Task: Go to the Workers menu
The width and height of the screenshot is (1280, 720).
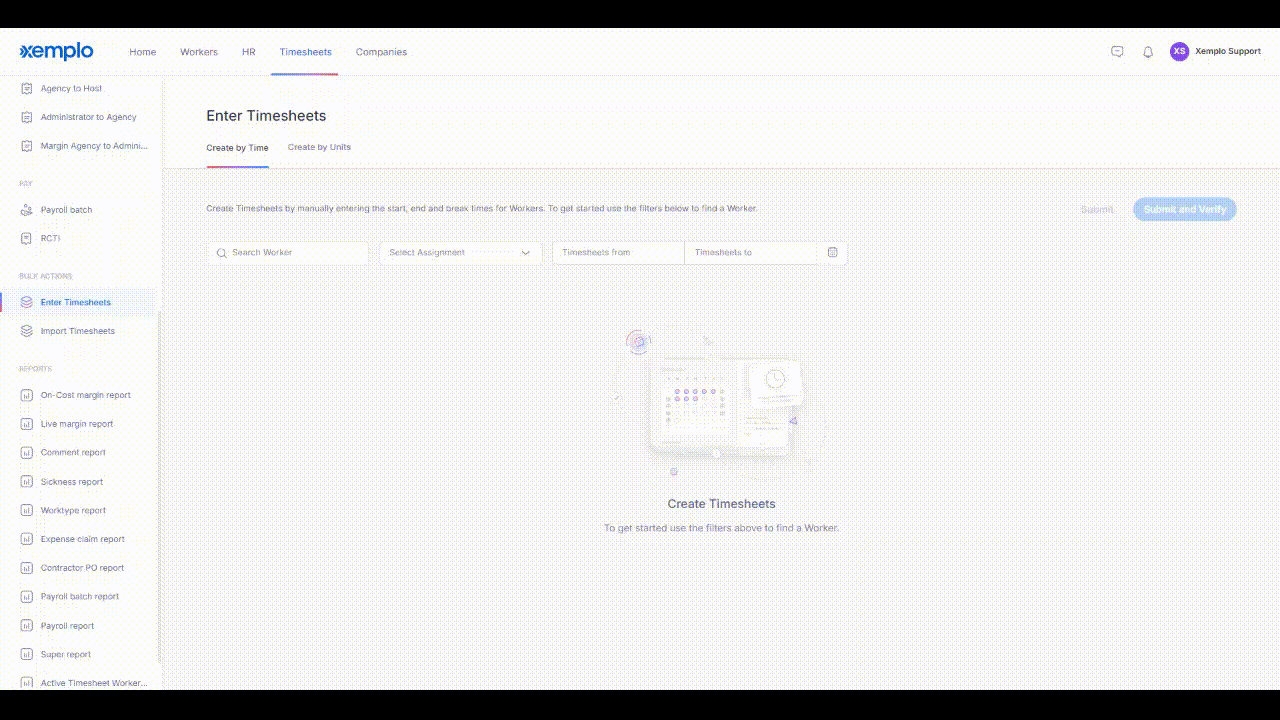Action: point(199,52)
